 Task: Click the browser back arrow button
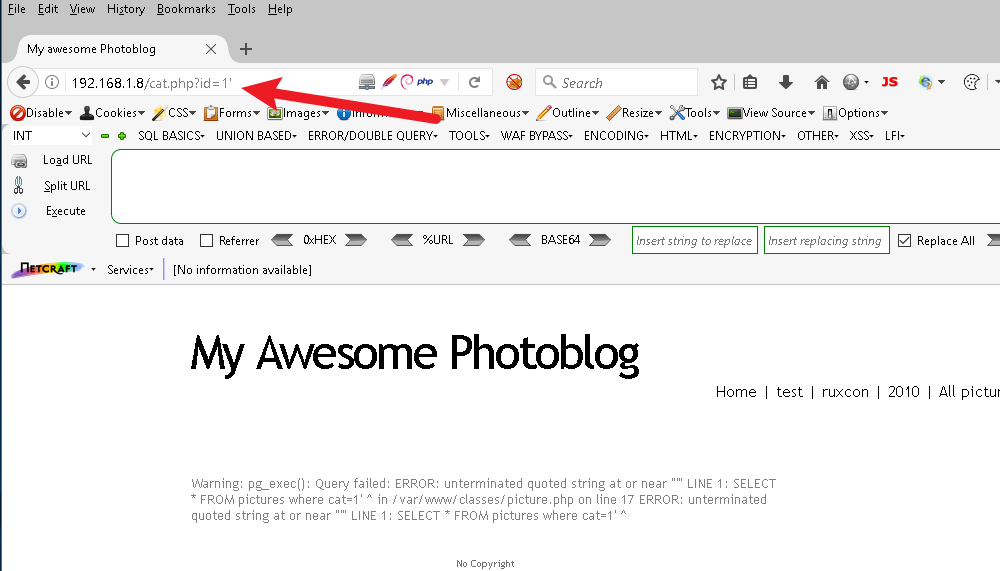coord(22,83)
